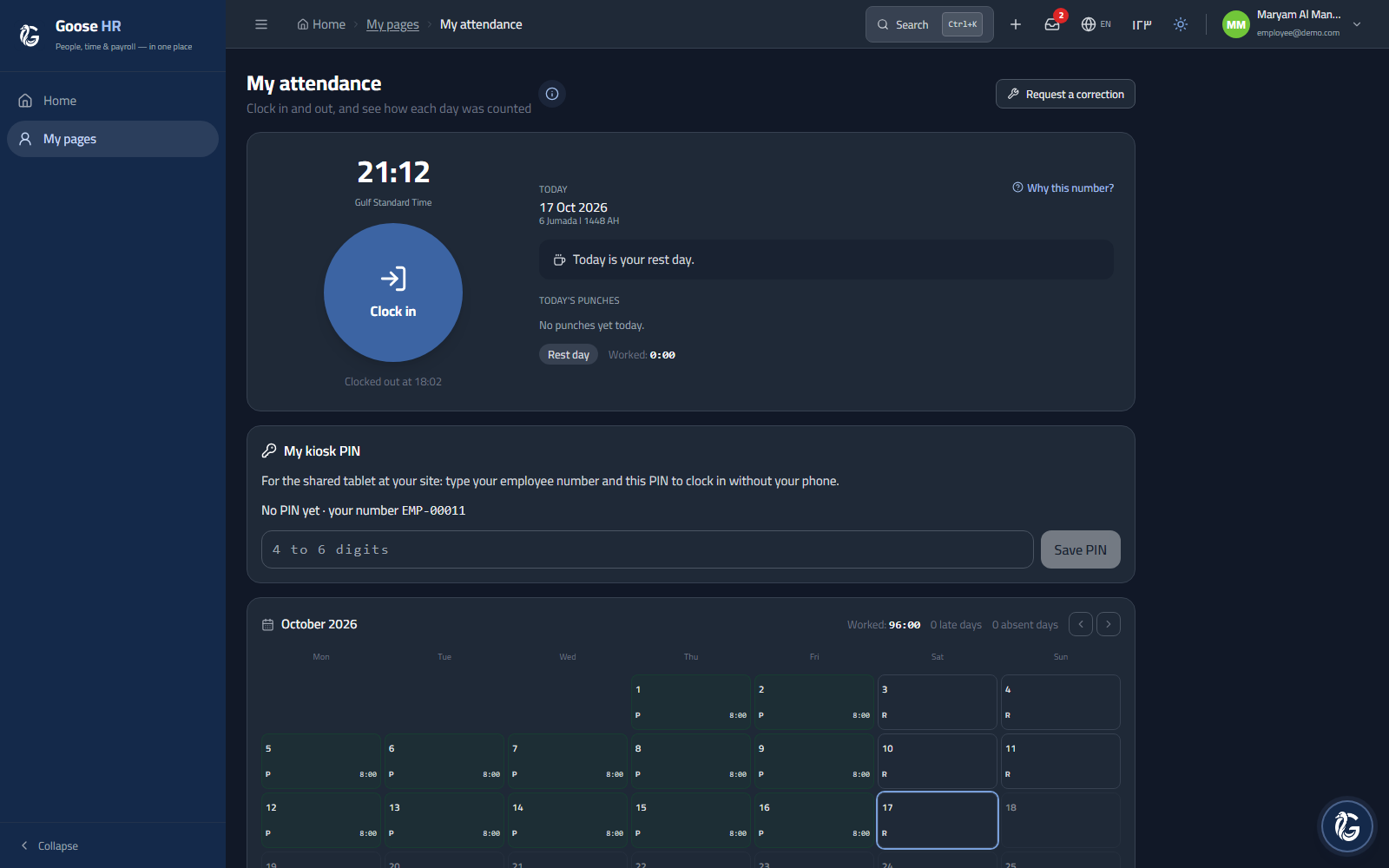Image resolution: width=1389 pixels, height=868 pixels.
Task: Switch language with the EN globe
Action: click(1096, 24)
